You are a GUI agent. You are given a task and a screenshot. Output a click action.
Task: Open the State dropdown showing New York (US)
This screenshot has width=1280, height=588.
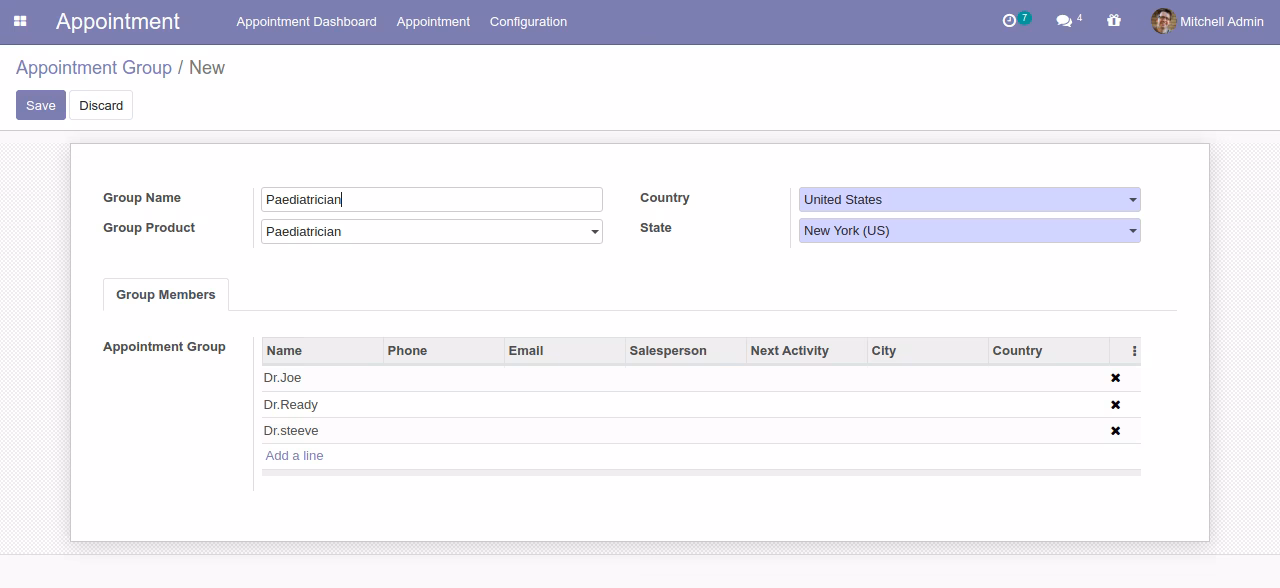coord(969,231)
